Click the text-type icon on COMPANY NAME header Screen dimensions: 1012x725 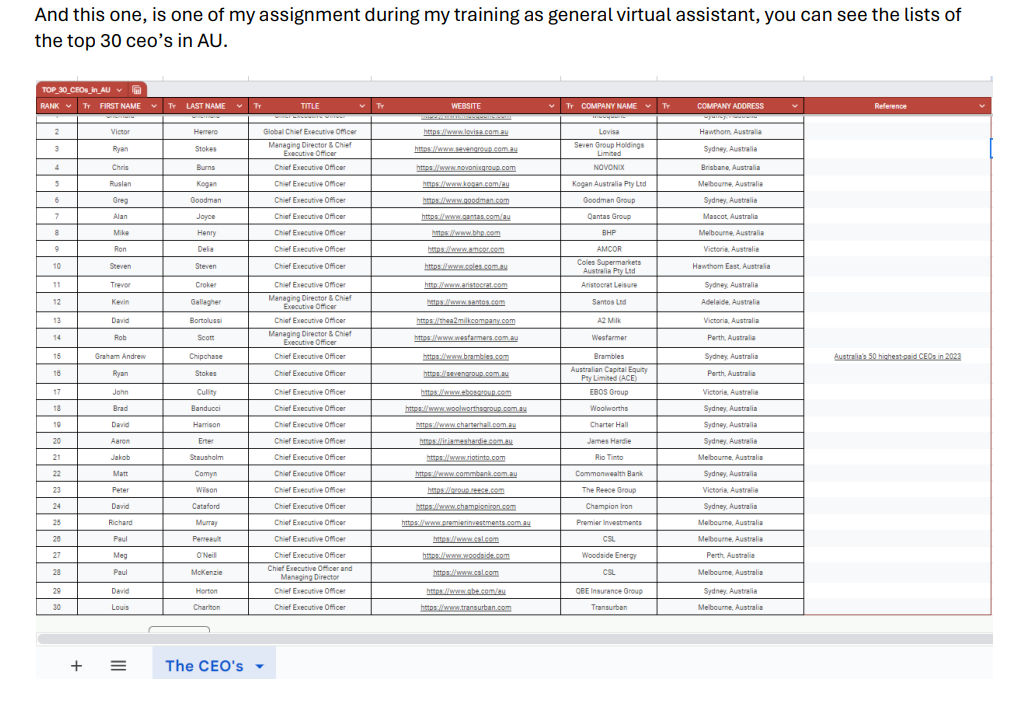pyautogui.click(x=570, y=106)
